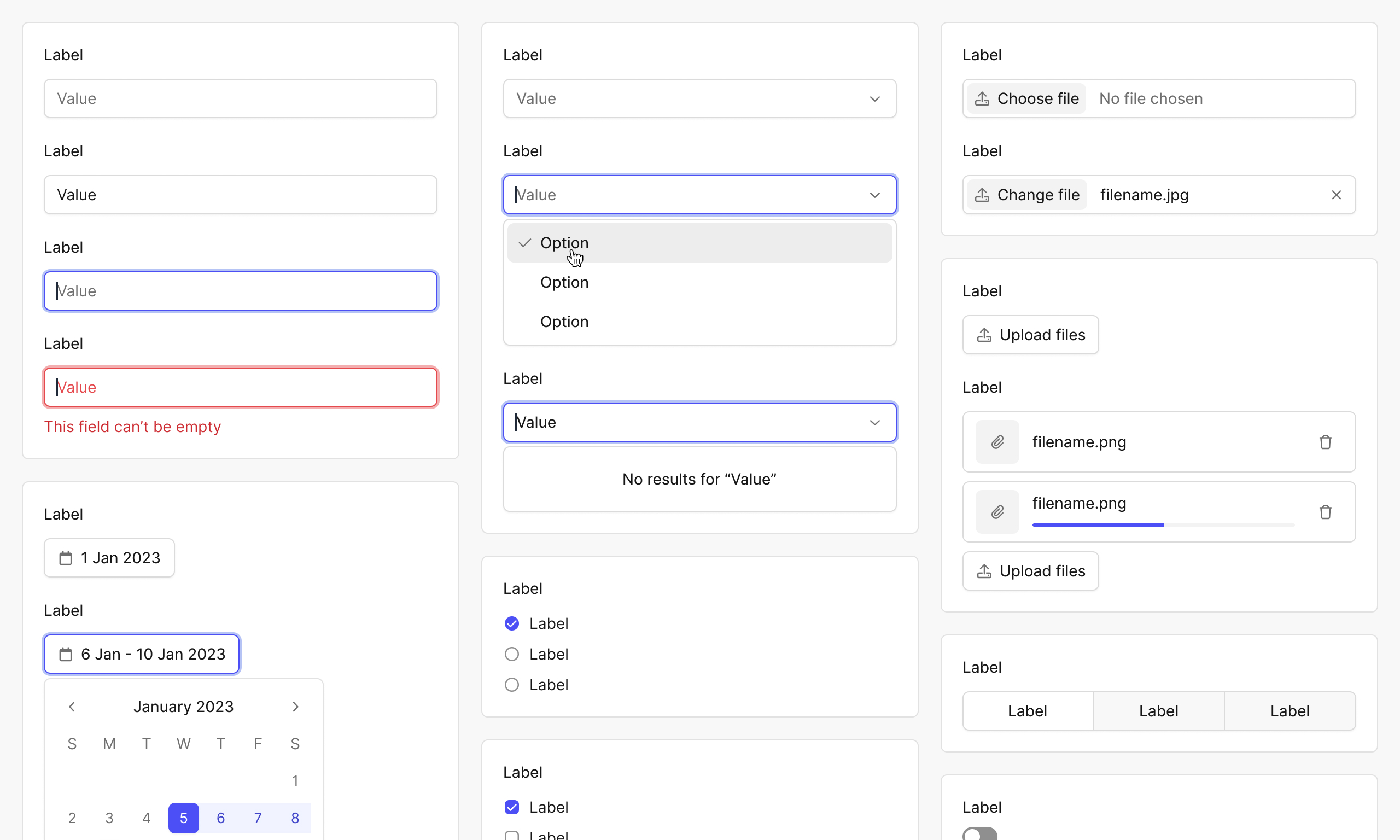Screen dimensions: 1400x840
Task: Click the delete icon next to first filename.png
Action: click(x=1325, y=442)
